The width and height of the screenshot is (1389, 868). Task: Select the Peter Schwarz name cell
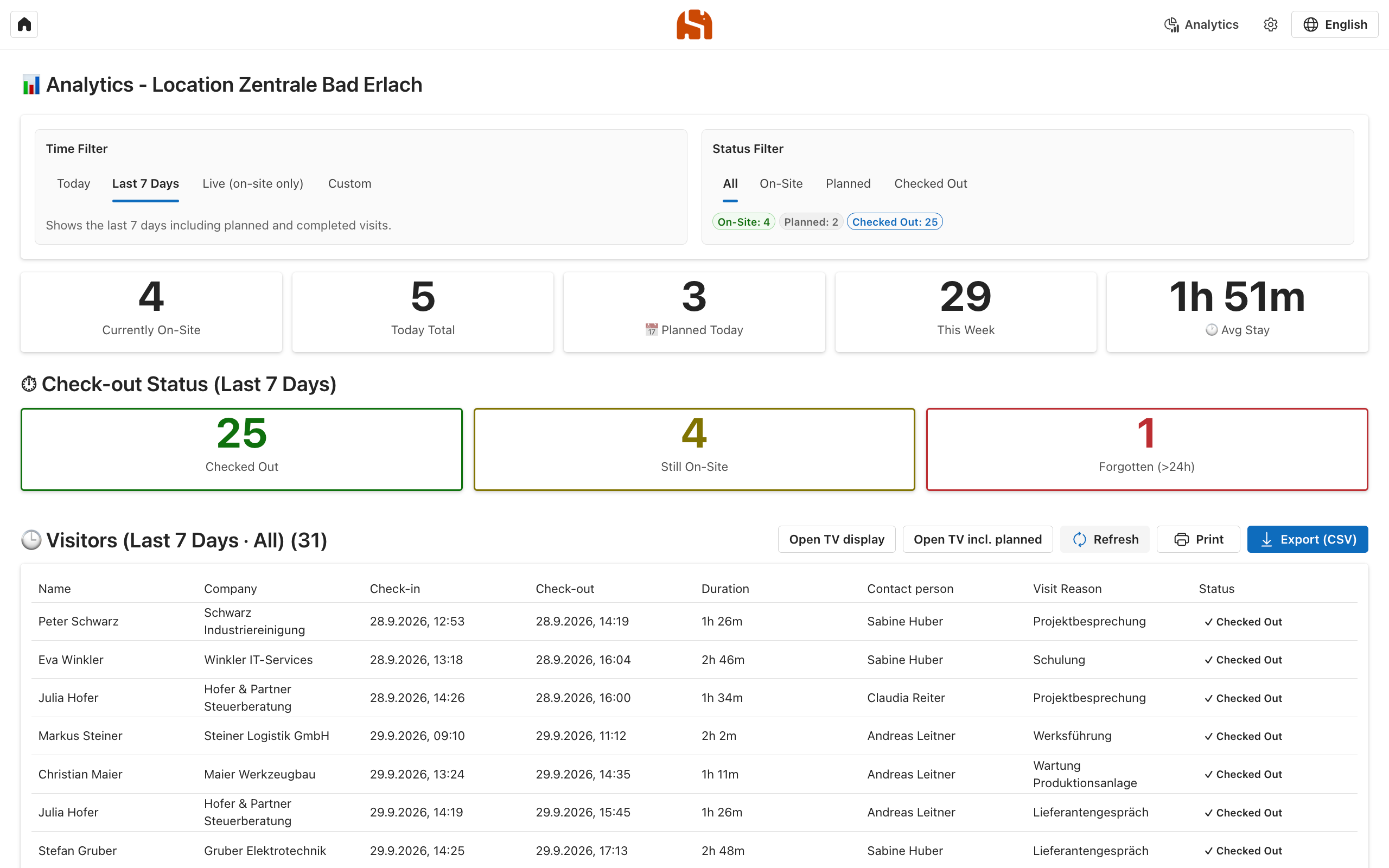tap(78, 622)
